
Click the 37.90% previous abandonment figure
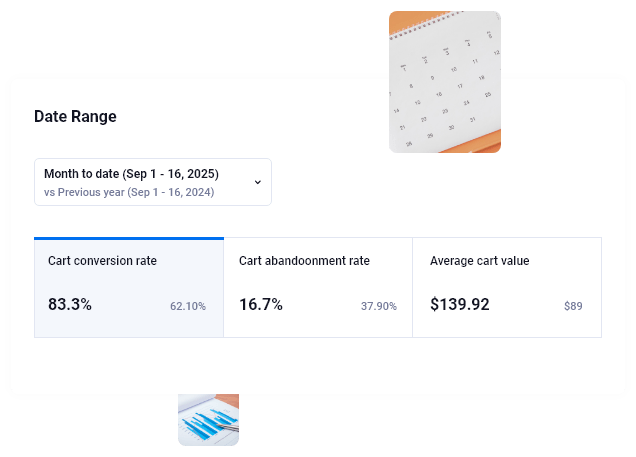379,306
